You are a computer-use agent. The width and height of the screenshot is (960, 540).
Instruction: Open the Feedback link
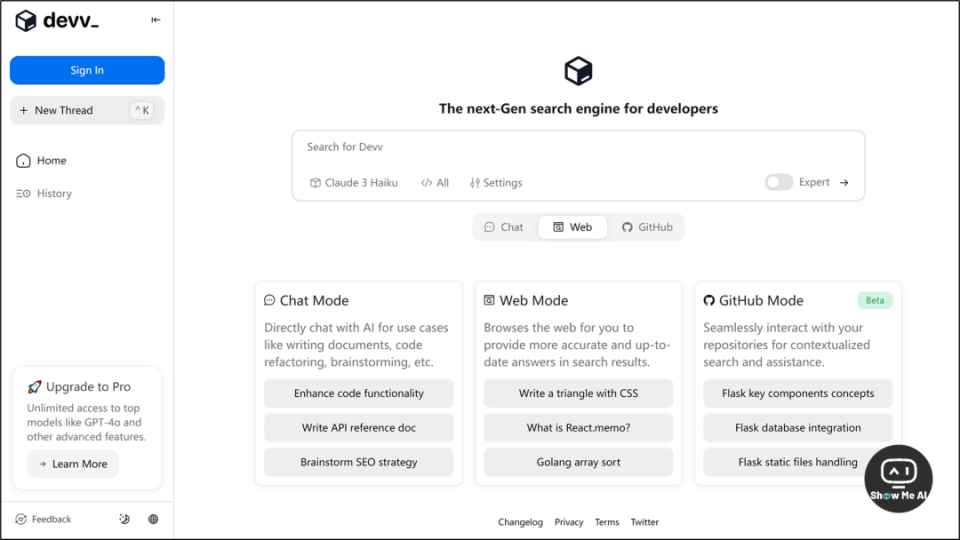43,519
